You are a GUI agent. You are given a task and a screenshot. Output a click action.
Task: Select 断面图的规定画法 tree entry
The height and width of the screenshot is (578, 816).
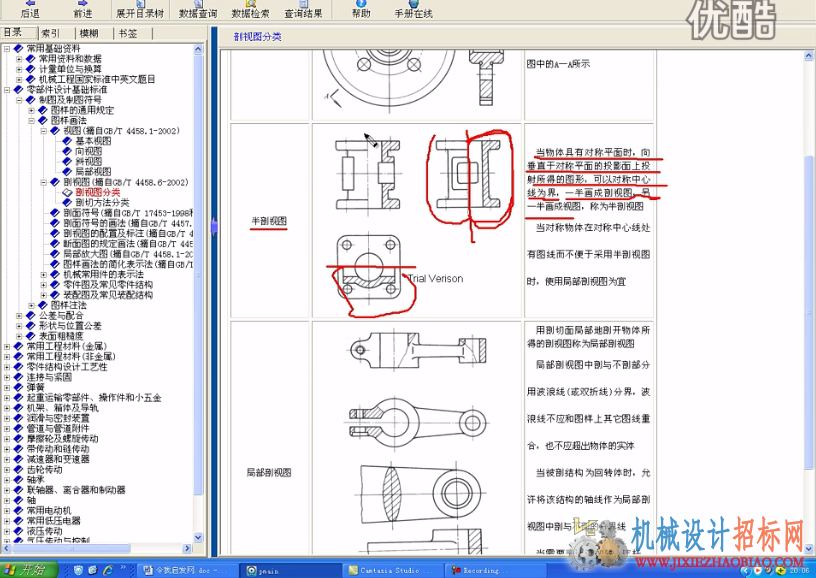(x=128, y=243)
